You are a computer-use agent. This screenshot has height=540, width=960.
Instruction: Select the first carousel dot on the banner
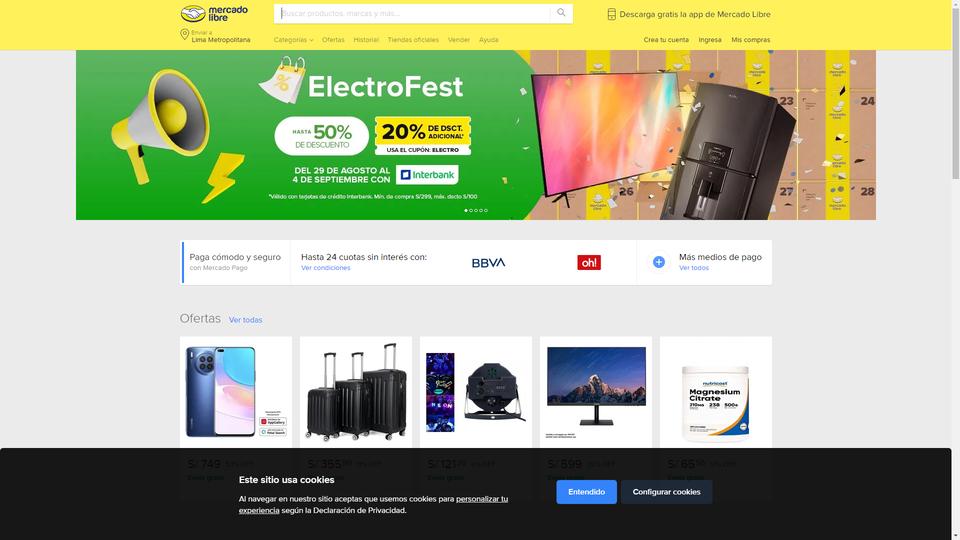coord(466,211)
